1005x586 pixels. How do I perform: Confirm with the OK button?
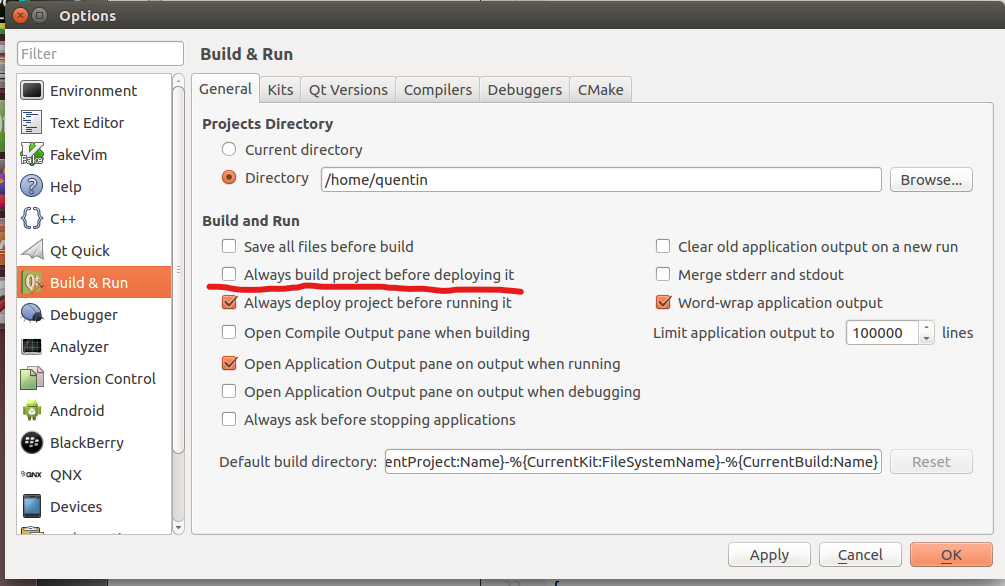[951, 555]
